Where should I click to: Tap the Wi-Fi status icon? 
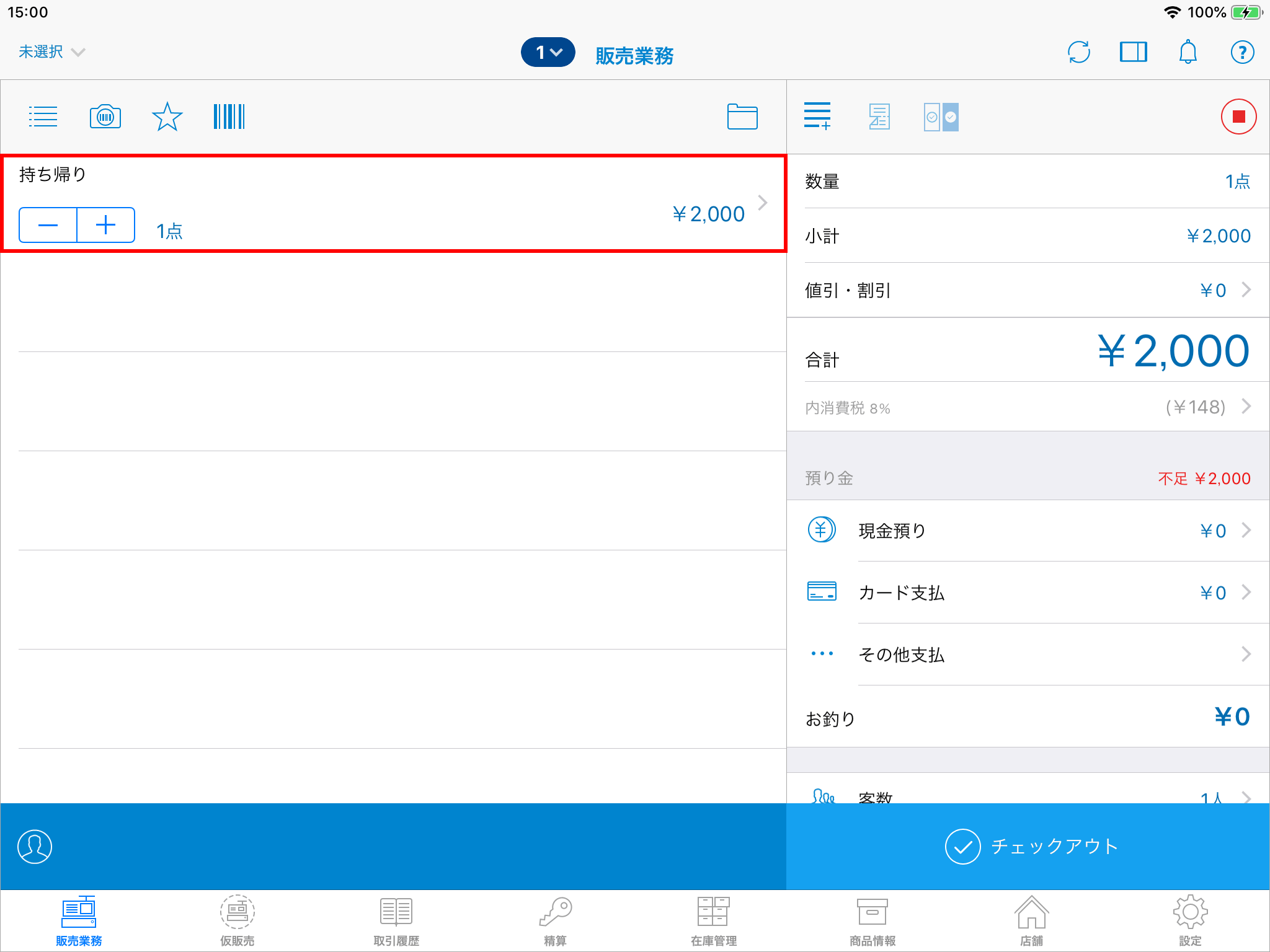[1171, 12]
